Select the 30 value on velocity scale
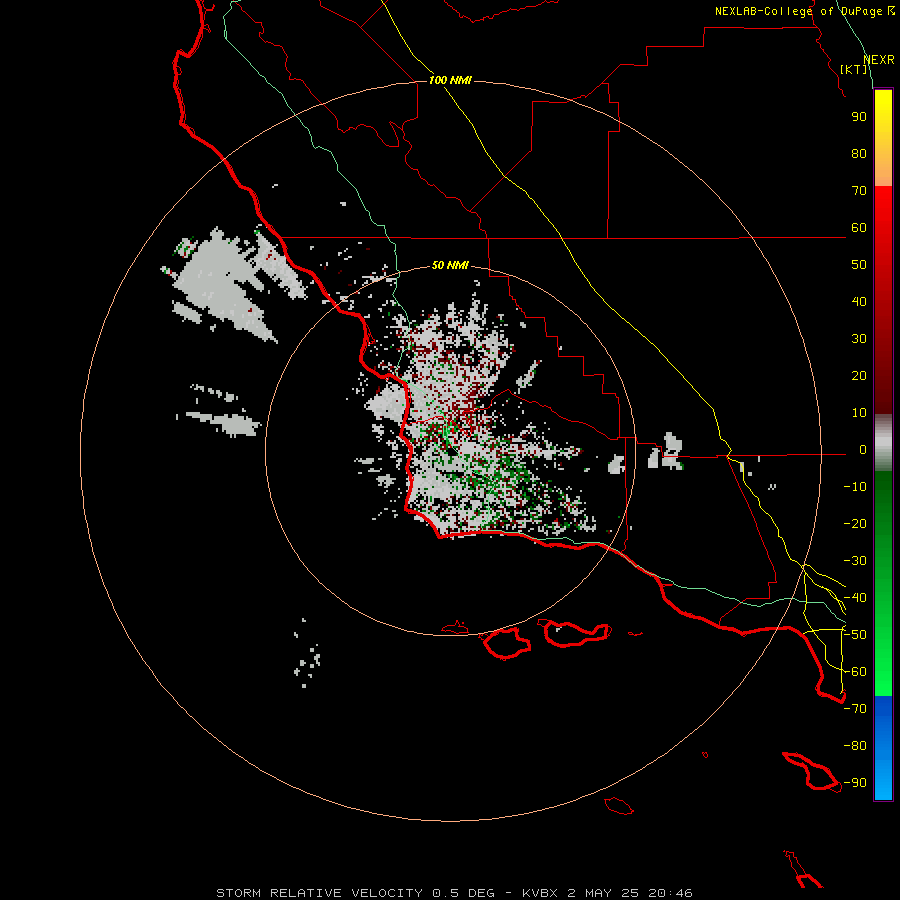The width and height of the screenshot is (900, 900). click(x=859, y=339)
